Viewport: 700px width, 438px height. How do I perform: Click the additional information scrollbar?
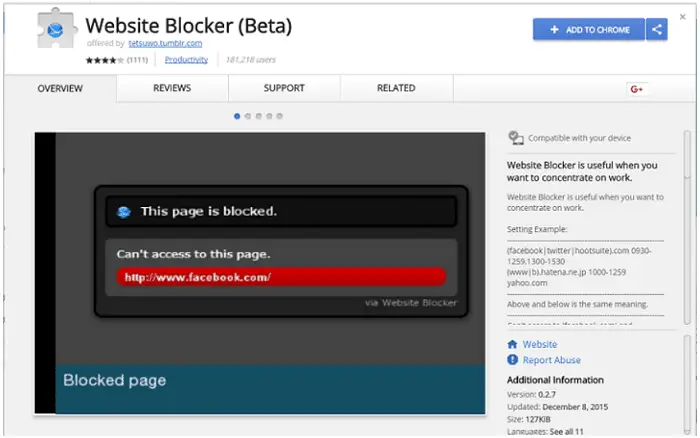(x=687, y=385)
